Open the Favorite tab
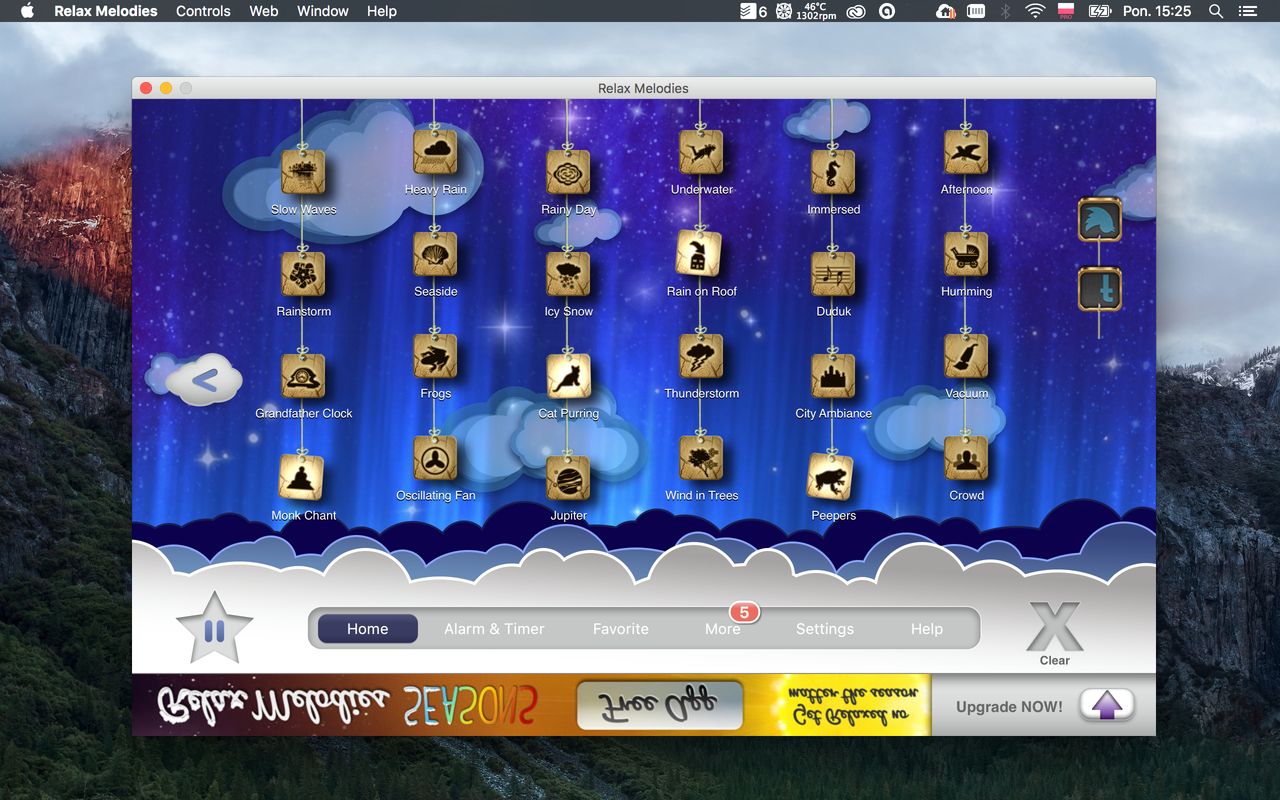The height and width of the screenshot is (800, 1280). pos(620,629)
